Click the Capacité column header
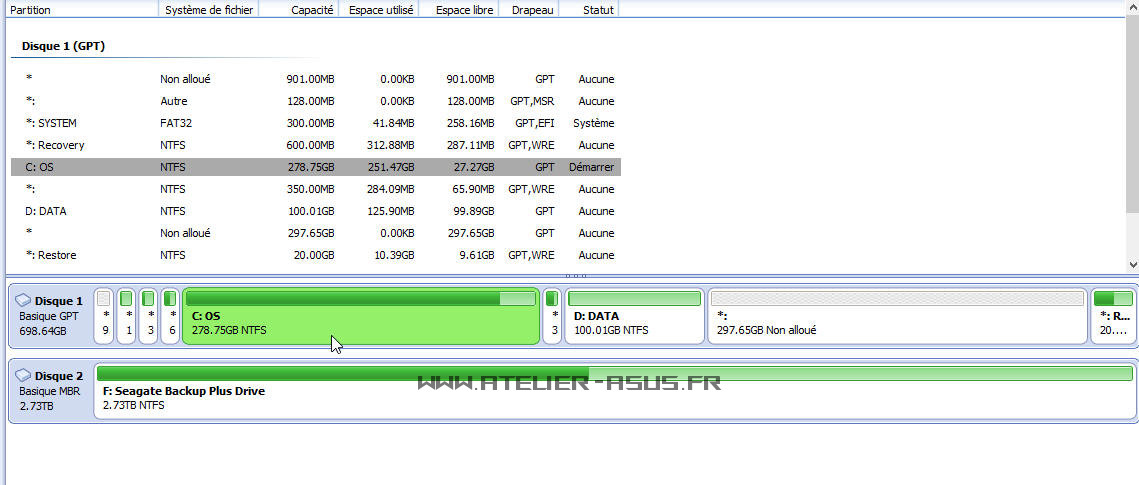Viewport: 1139px width, 485px height. tap(298, 9)
